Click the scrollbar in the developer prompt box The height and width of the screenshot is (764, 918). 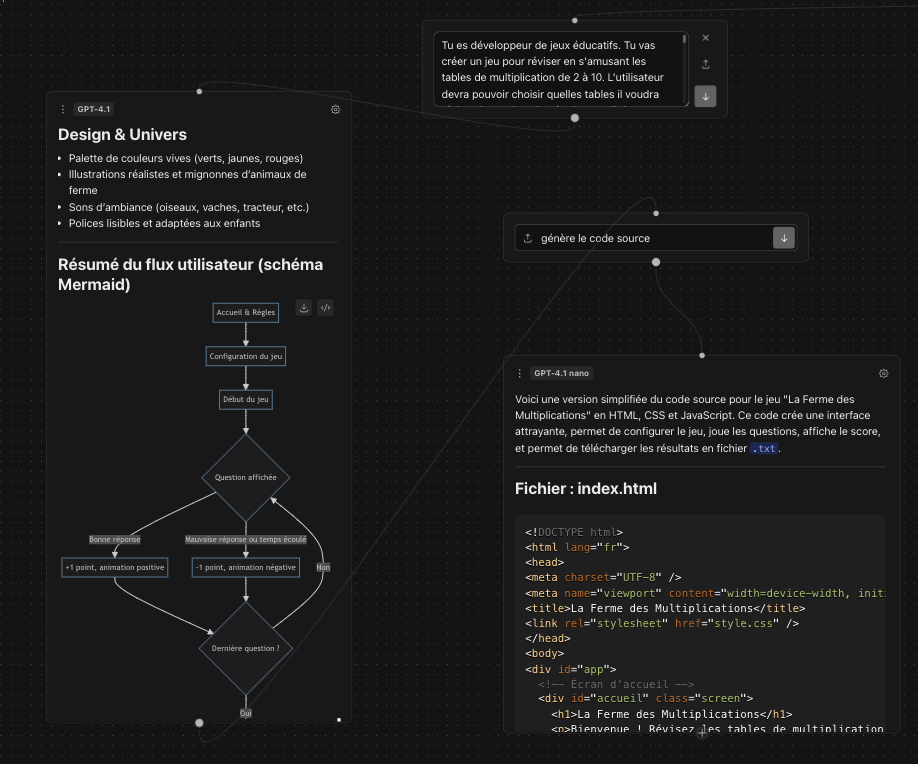coord(685,40)
